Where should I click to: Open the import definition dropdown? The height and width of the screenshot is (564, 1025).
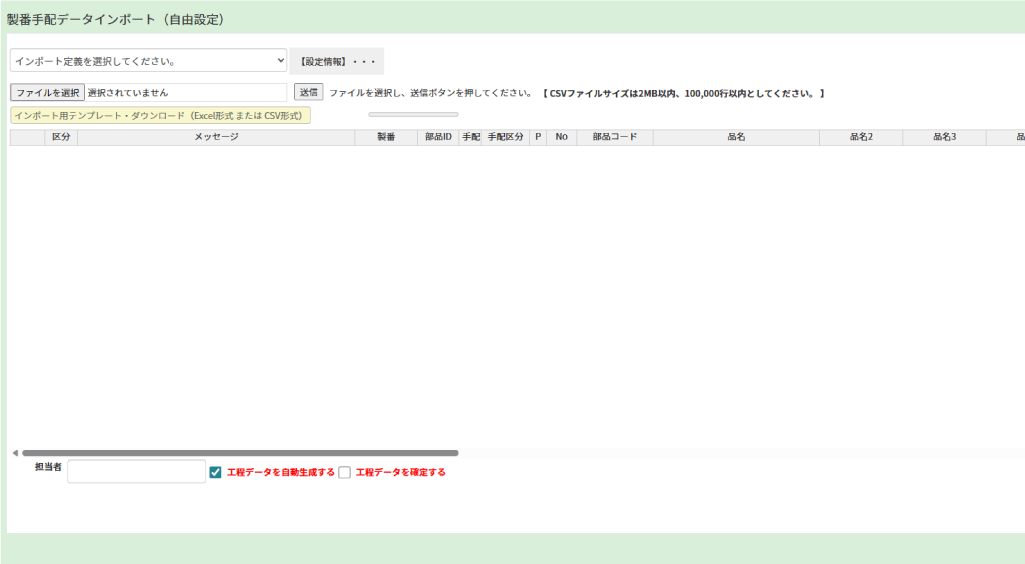pos(148,61)
